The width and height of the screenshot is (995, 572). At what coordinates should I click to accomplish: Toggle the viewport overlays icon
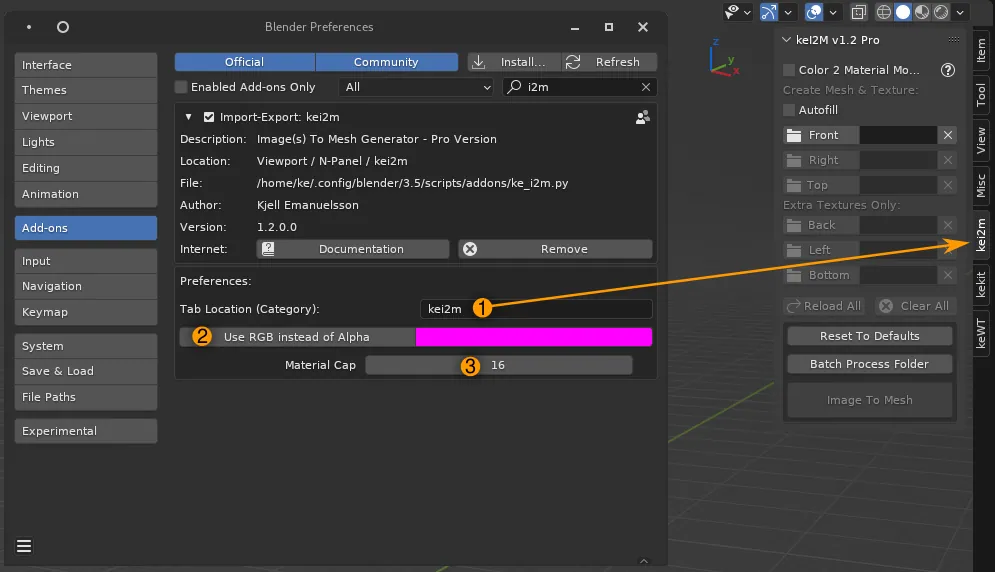click(x=815, y=12)
